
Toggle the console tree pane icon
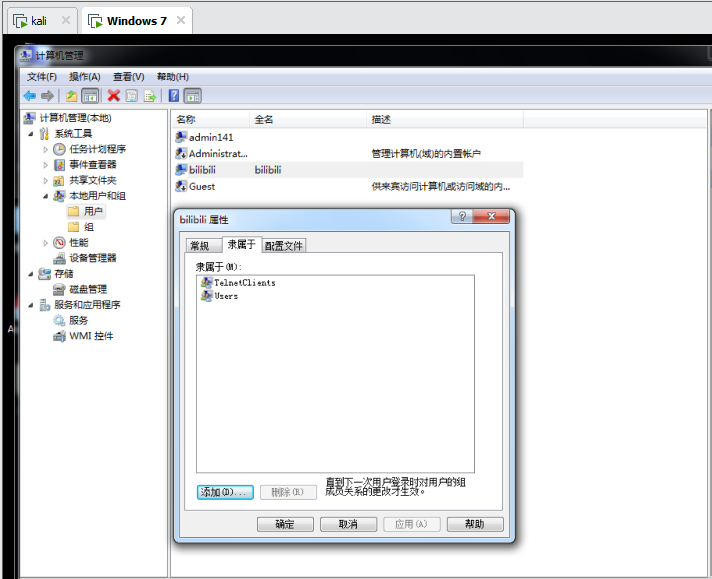coord(90,96)
